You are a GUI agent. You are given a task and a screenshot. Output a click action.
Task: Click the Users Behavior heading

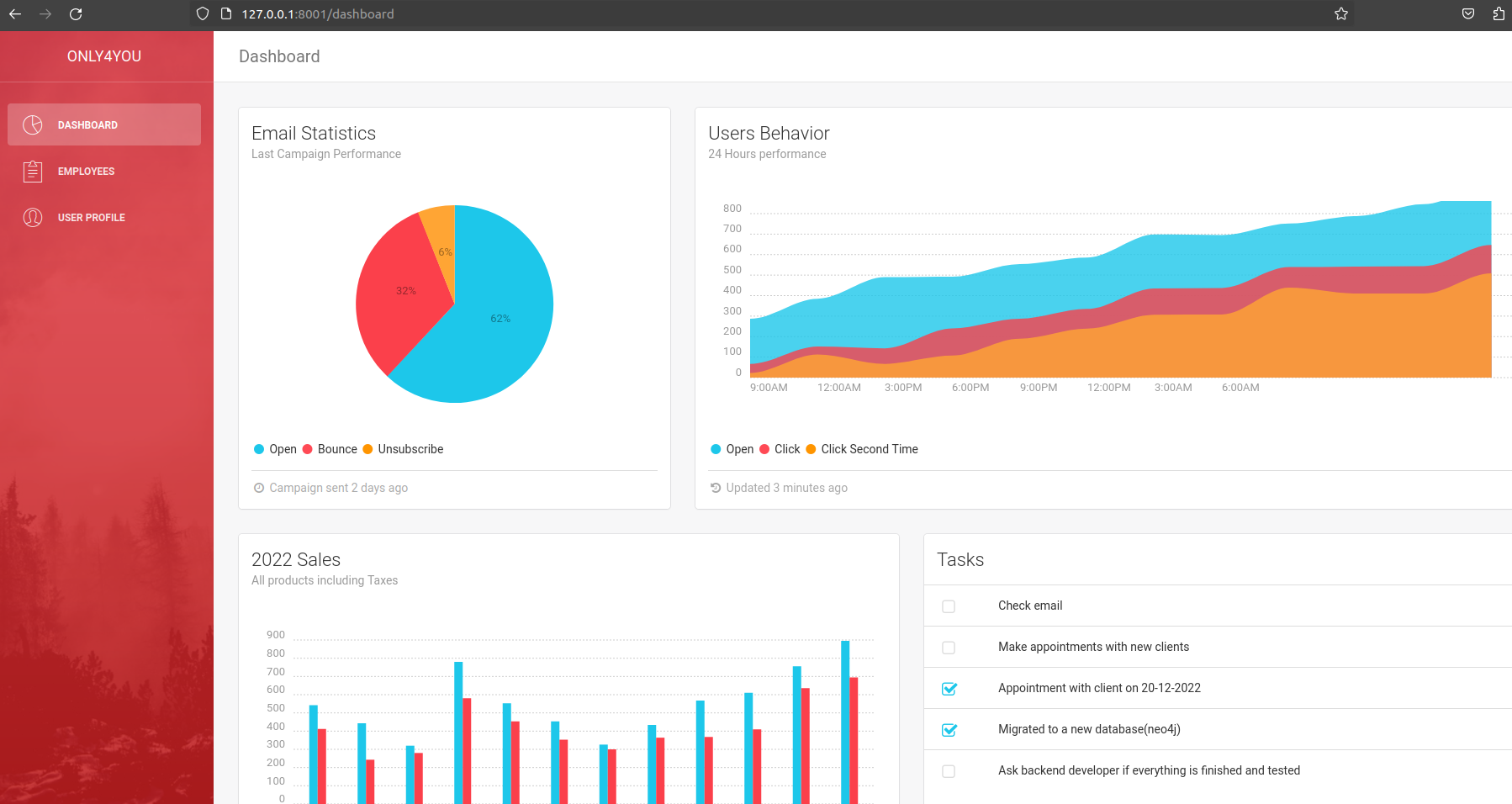click(x=769, y=133)
